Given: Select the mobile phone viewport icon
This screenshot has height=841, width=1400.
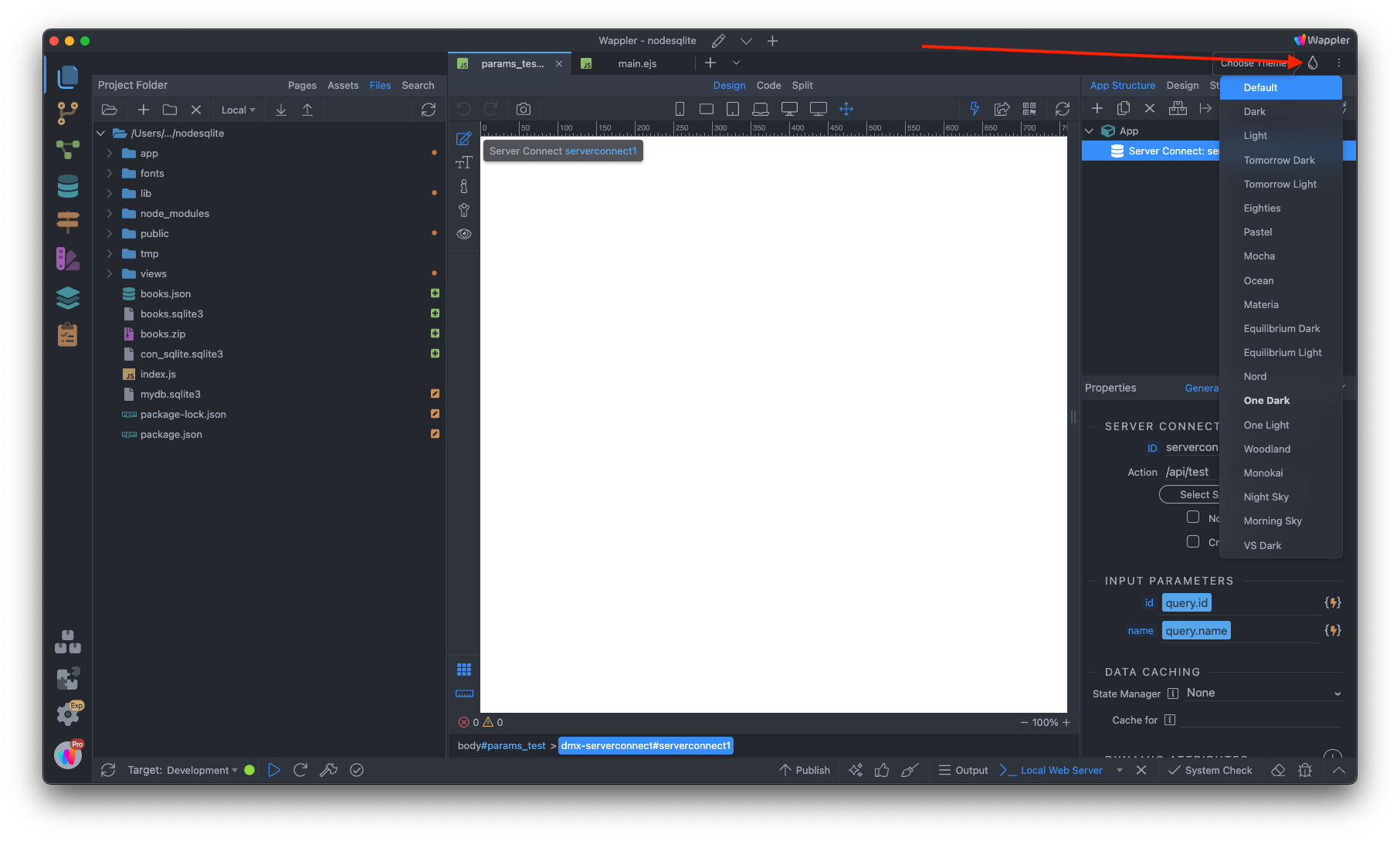Looking at the screenshot, I should coord(680,109).
